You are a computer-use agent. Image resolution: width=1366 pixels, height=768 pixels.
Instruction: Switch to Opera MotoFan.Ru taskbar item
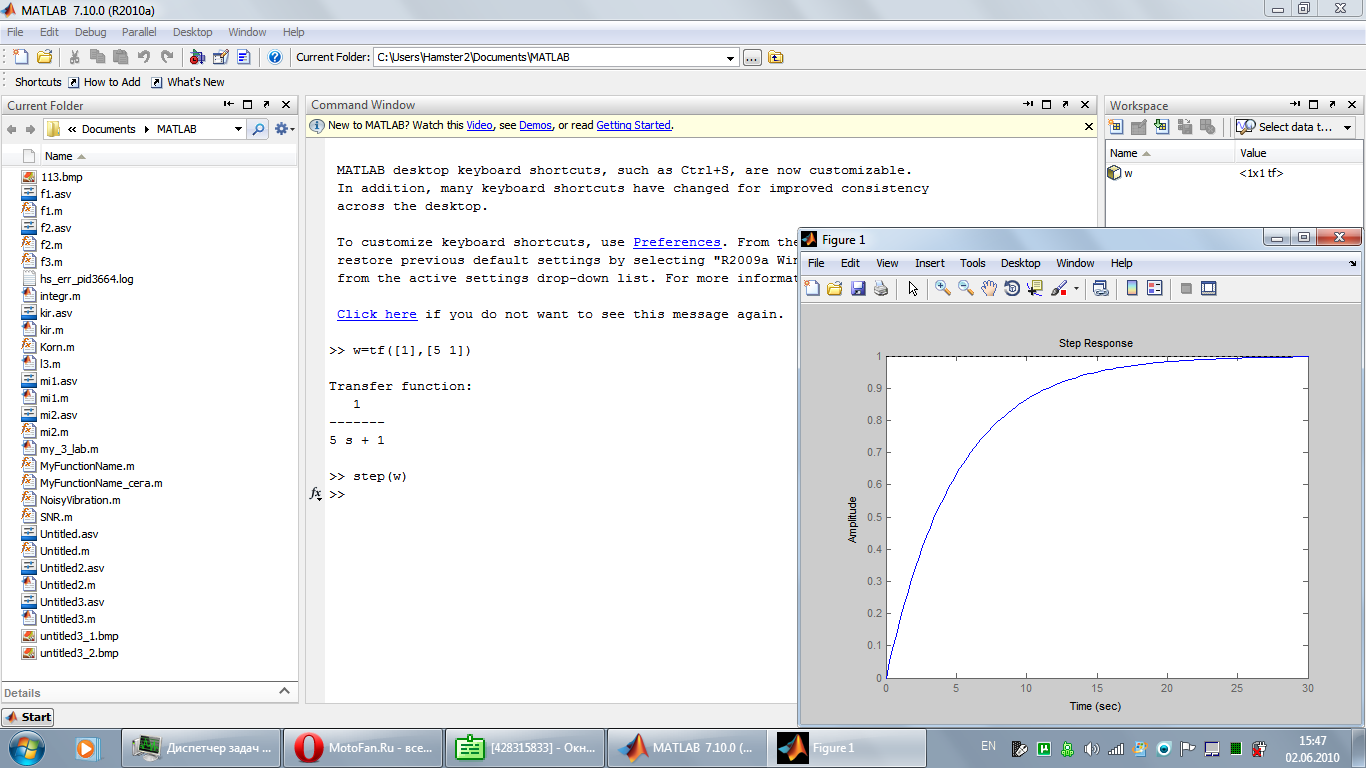364,748
